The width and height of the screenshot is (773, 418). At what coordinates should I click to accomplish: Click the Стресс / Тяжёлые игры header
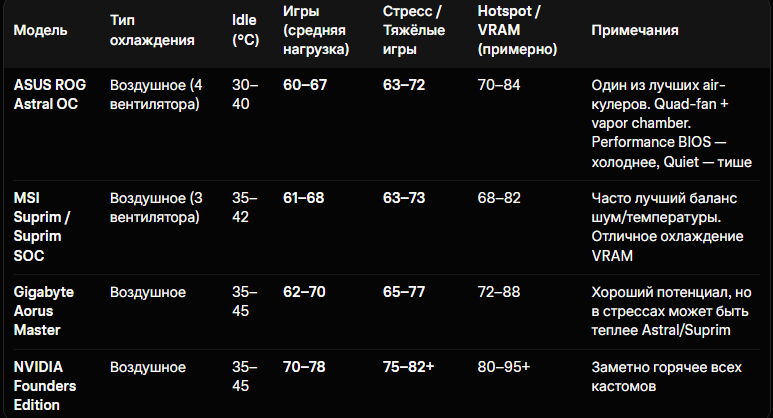tap(414, 31)
